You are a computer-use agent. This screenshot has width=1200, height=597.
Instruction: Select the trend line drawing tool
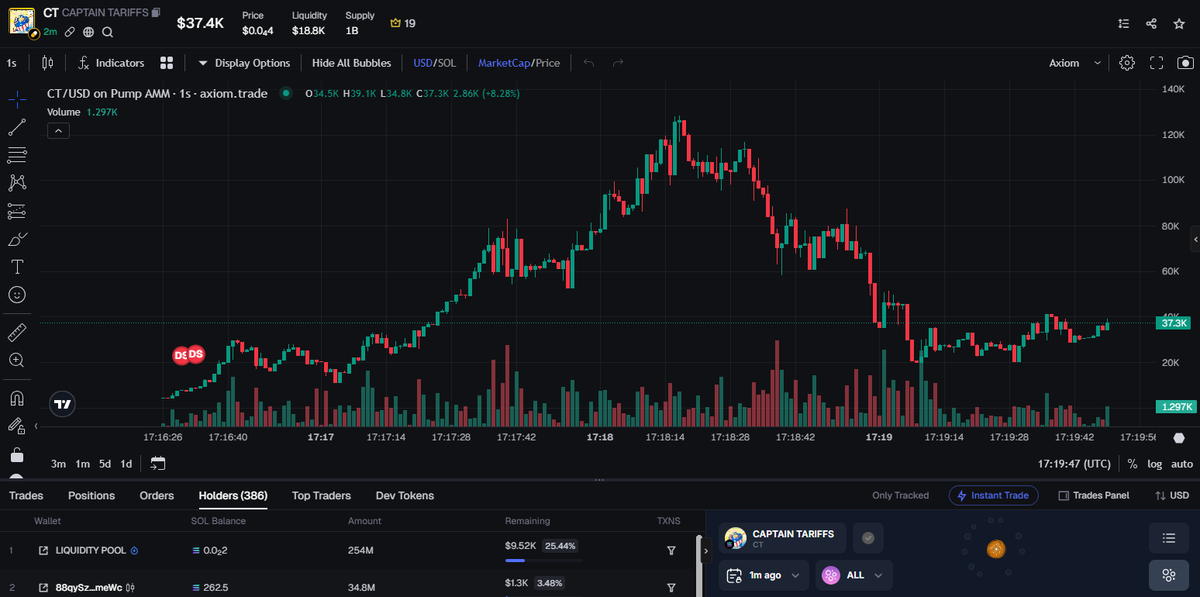pos(17,127)
